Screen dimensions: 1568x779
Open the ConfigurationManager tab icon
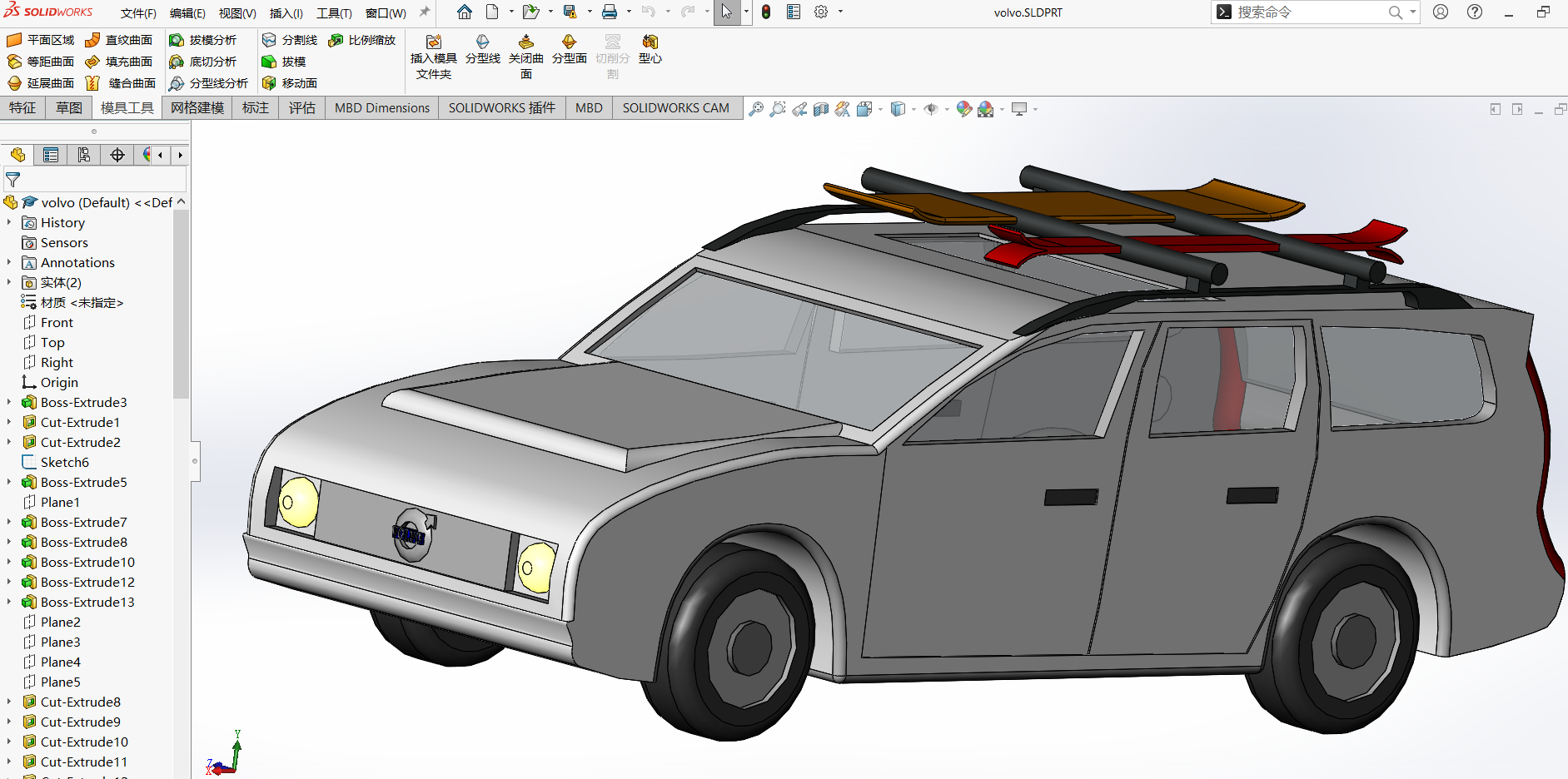pos(84,155)
